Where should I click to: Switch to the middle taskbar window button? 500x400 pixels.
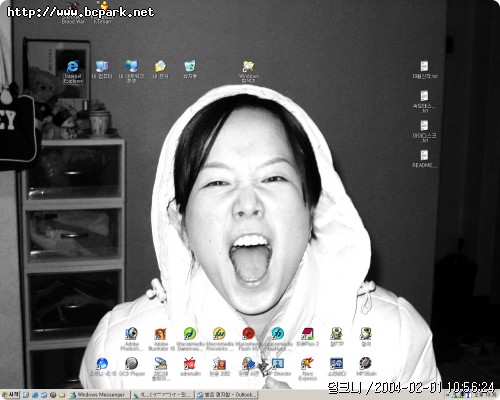[x=162, y=395]
